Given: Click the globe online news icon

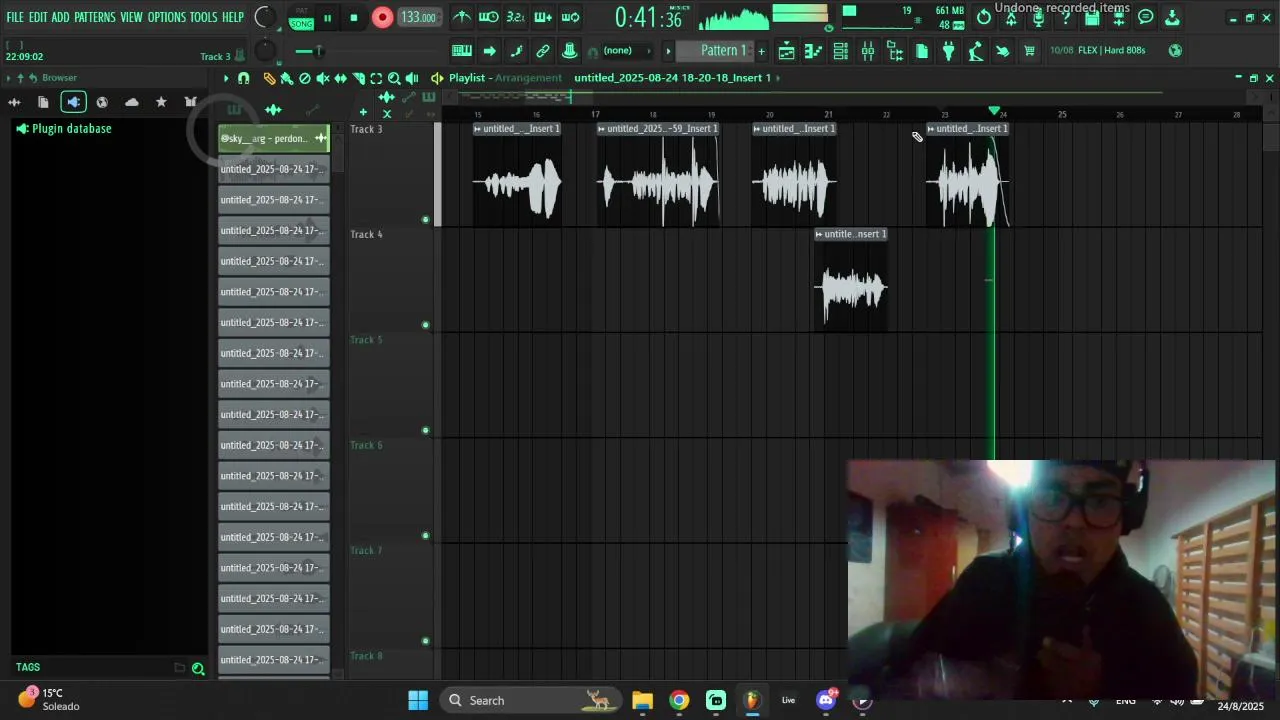Looking at the screenshot, I should (x=1175, y=51).
